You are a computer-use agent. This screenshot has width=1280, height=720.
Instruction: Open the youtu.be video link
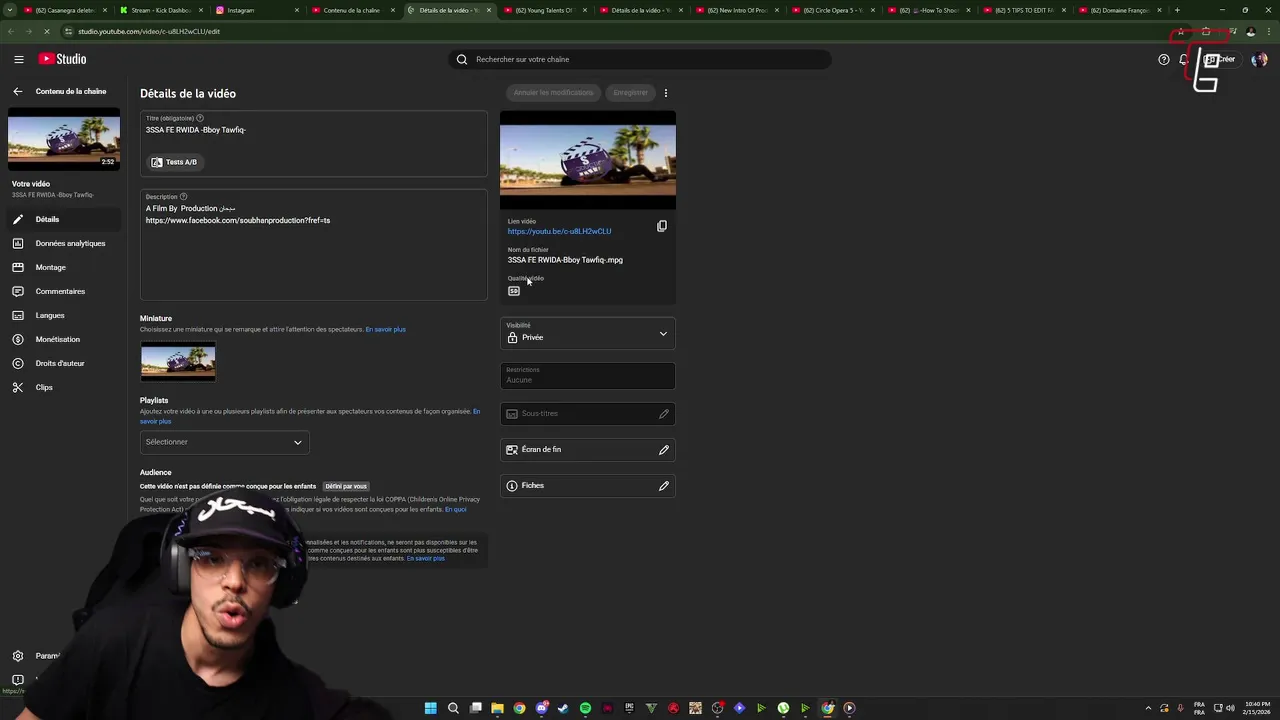(559, 232)
